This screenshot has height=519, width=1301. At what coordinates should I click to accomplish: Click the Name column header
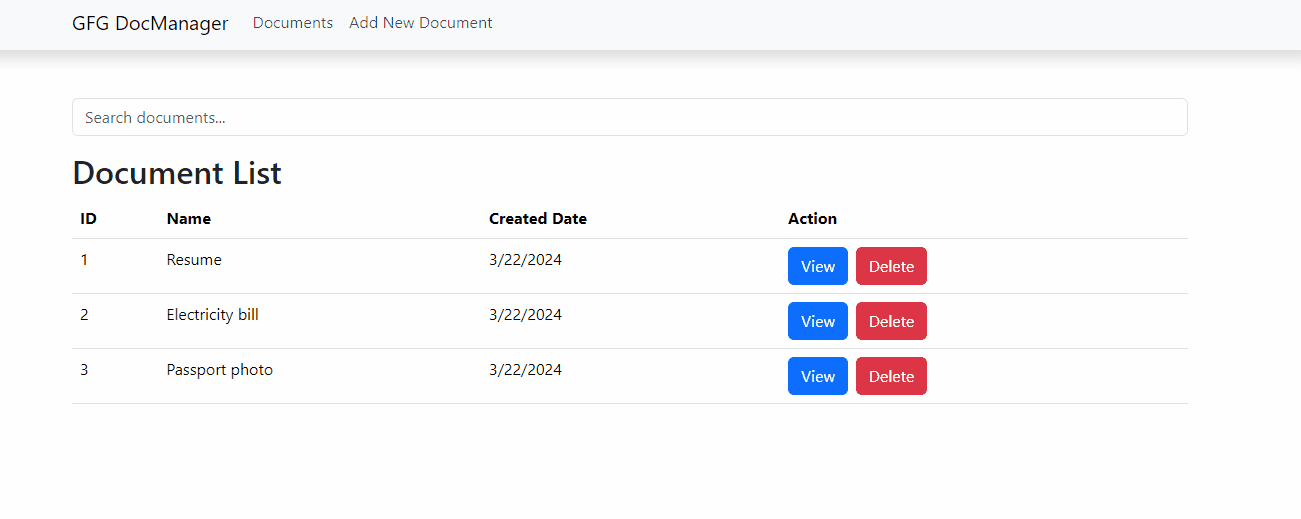188,219
